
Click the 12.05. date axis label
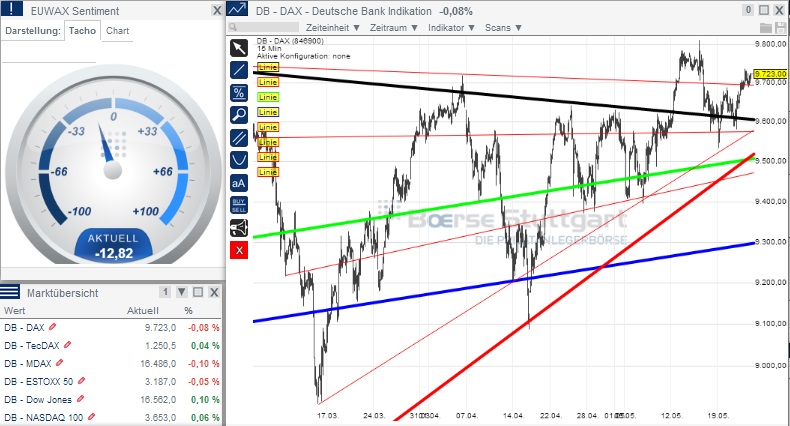coord(672,415)
